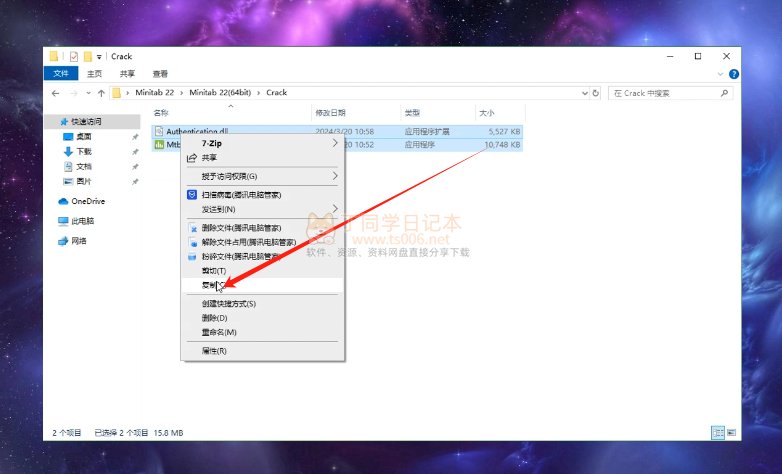Screen dimensions: 782x474
Task: Sort by the 名称 column header
Action: pos(161,113)
